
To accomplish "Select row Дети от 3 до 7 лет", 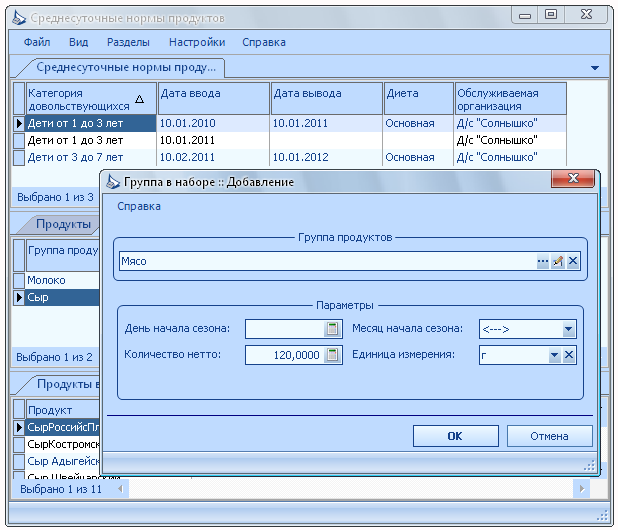I will (x=290, y=157).
